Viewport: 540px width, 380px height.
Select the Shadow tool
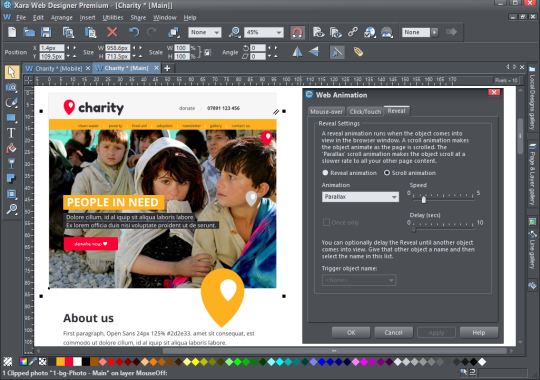pos(11,178)
